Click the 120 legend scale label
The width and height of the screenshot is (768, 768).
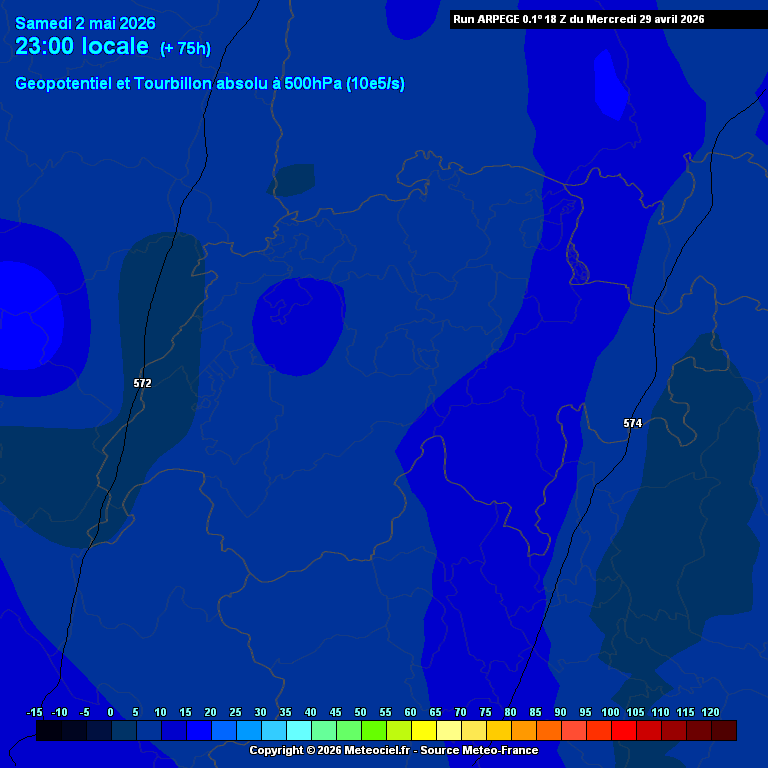pos(711,712)
